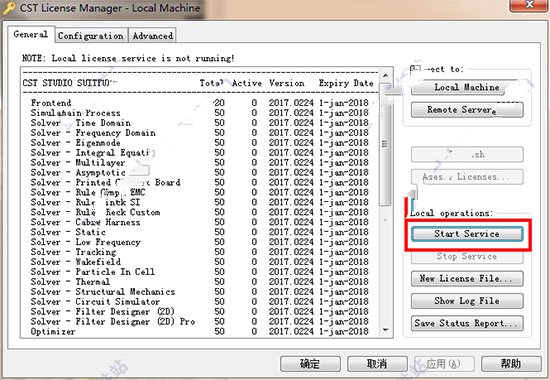550x380 pixels.
Task: Select the Solver - Asymptotic row
Action: pos(200,173)
